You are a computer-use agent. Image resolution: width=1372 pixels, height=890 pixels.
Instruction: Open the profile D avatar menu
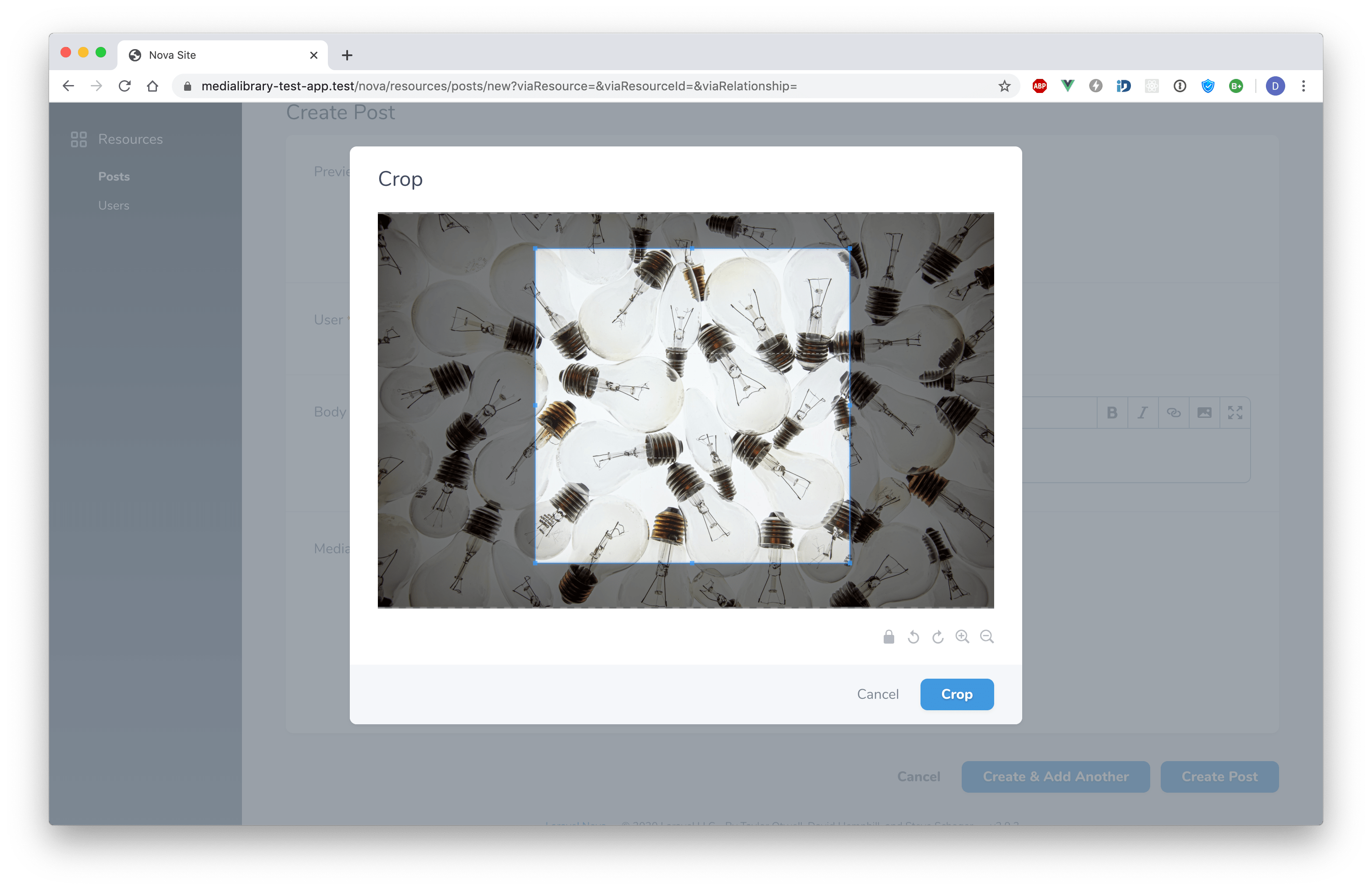point(1275,86)
